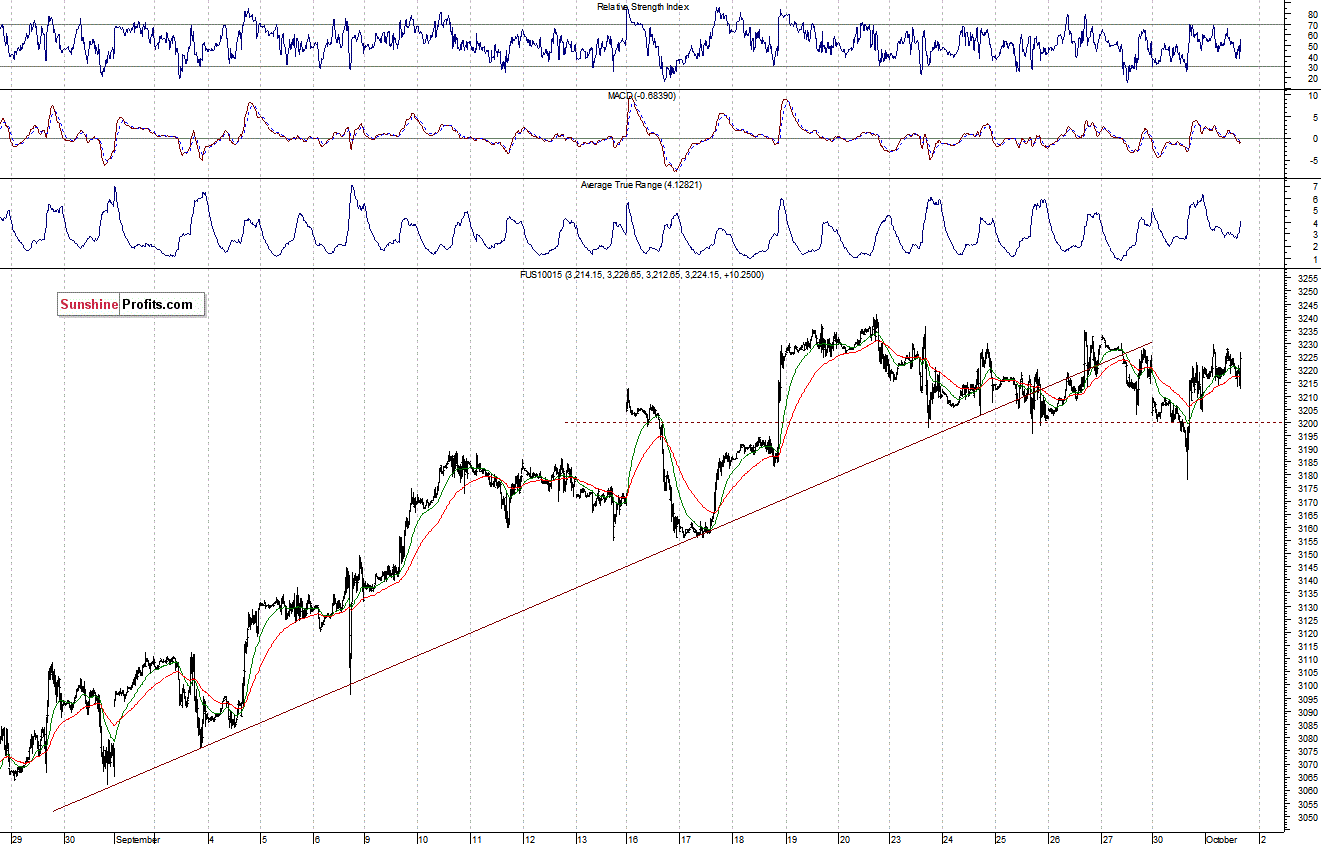Click the "Relative Strength Index" panel title
Image resolution: width=1321 pixels, height=844 pixels.
[x=643, y=7]
